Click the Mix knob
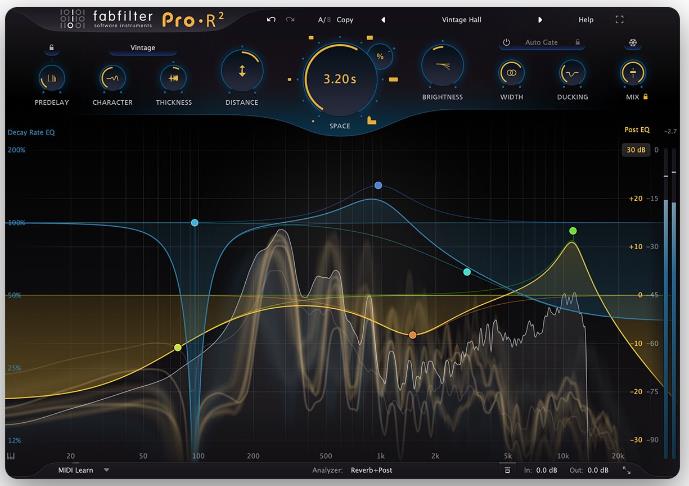The width and height of the screenshot is (689, 486). pos(633,73)
